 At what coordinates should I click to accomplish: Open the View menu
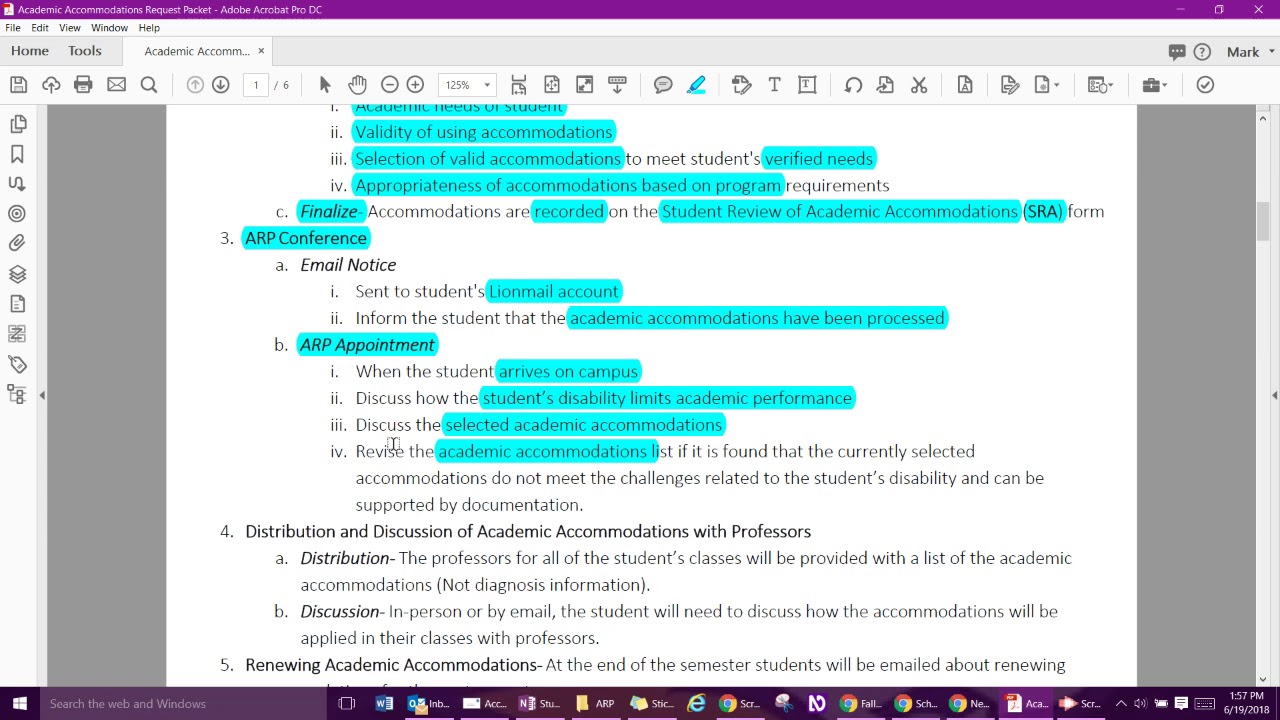pyautogui.click(x=70, y=28)
